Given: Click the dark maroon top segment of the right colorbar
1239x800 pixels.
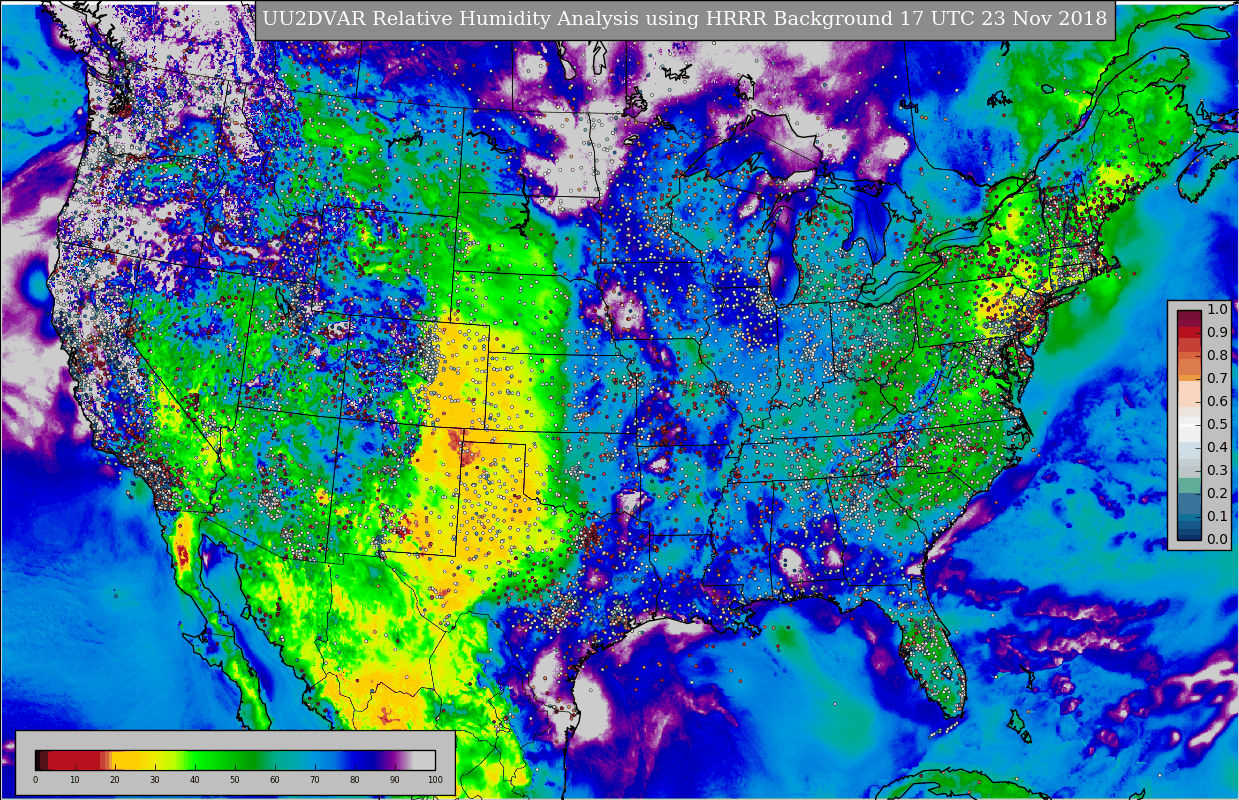Looking at the screenshot, I should 1189,315.
